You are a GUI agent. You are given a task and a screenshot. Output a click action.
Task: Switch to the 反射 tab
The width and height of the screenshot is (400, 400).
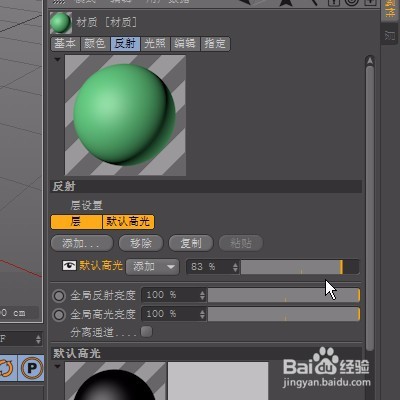[125, 44]
